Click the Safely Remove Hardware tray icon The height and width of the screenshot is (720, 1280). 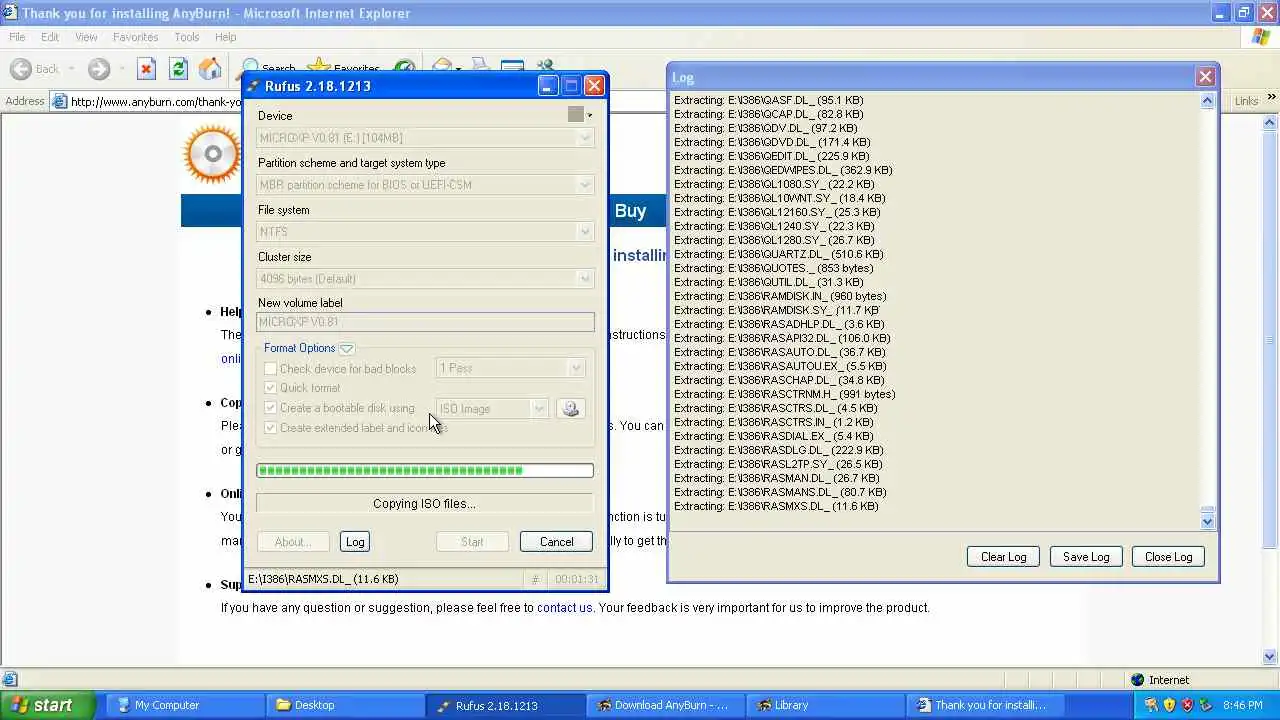pyautogui.click(x=1205, y=705)
